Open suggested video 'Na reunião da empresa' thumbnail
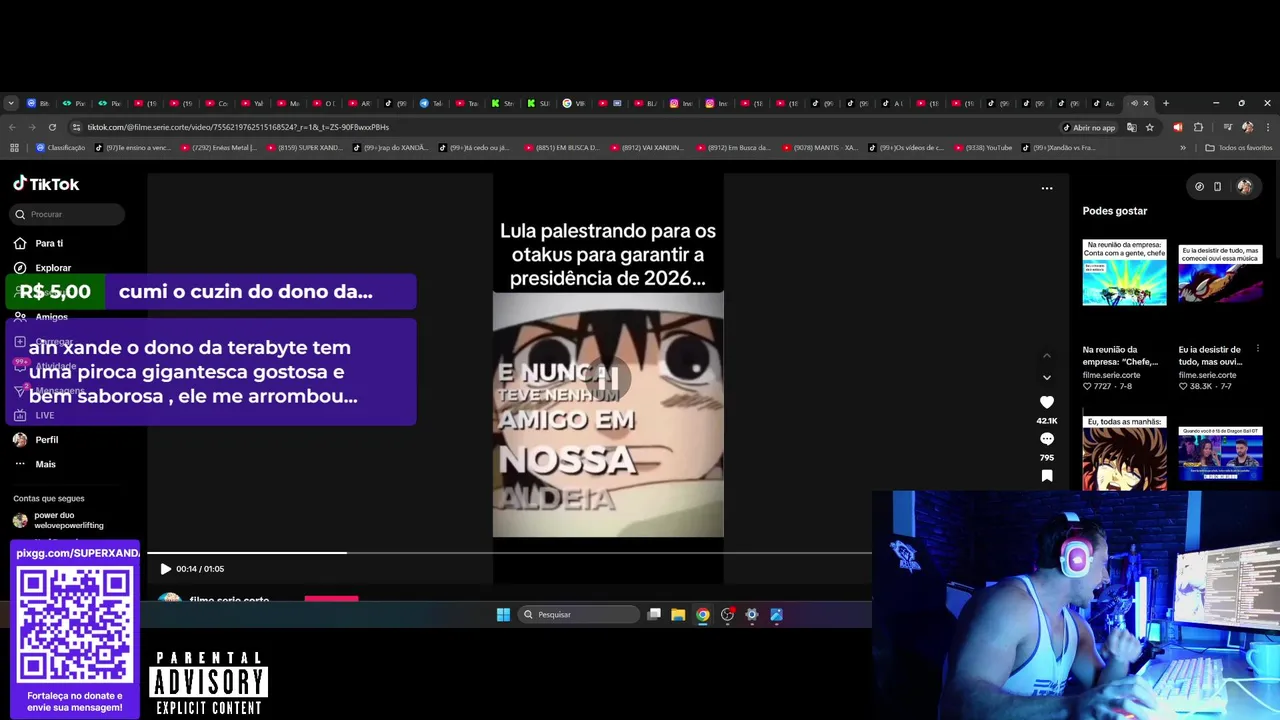The height and width of the screenshot is (720, 1280). pos(1124,272)
